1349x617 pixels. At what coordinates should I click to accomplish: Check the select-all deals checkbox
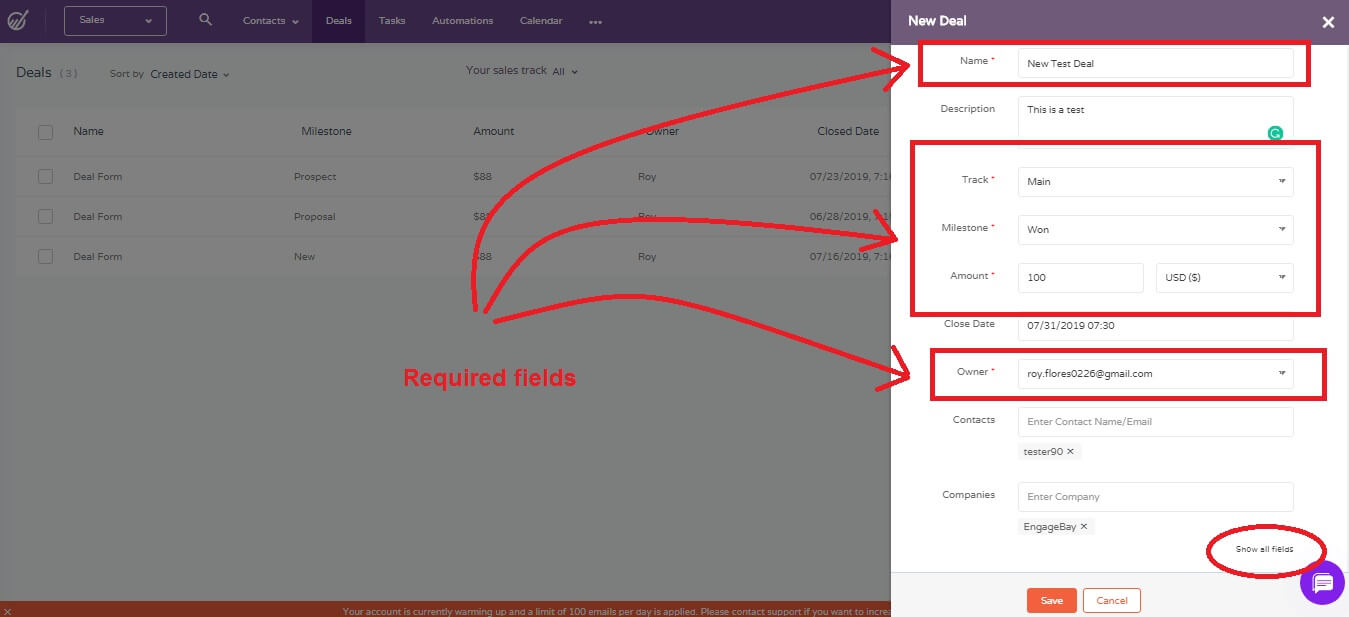click(x=45, y=132)
